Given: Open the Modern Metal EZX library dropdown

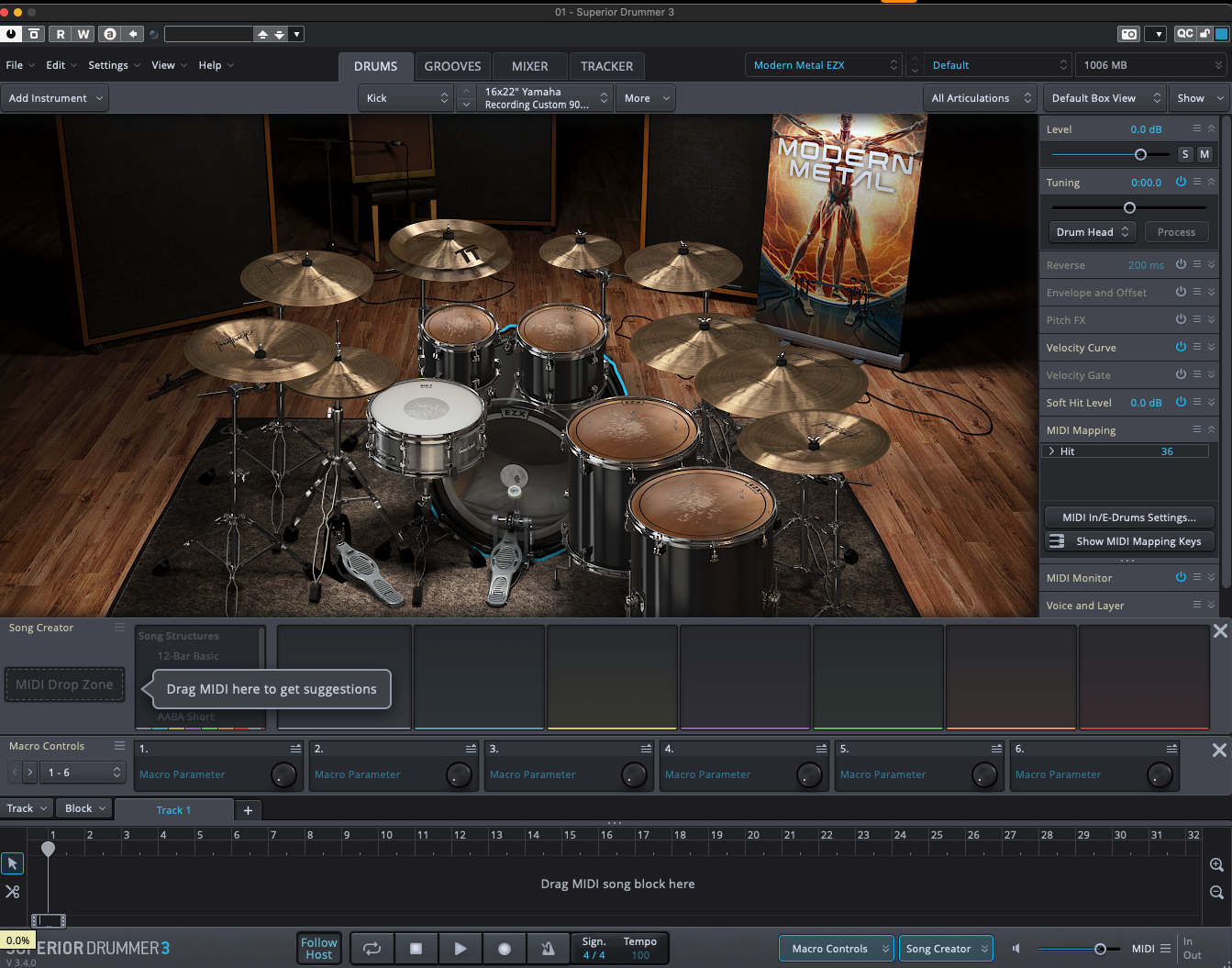Looking at the screenshot, I should pos(824,65).
